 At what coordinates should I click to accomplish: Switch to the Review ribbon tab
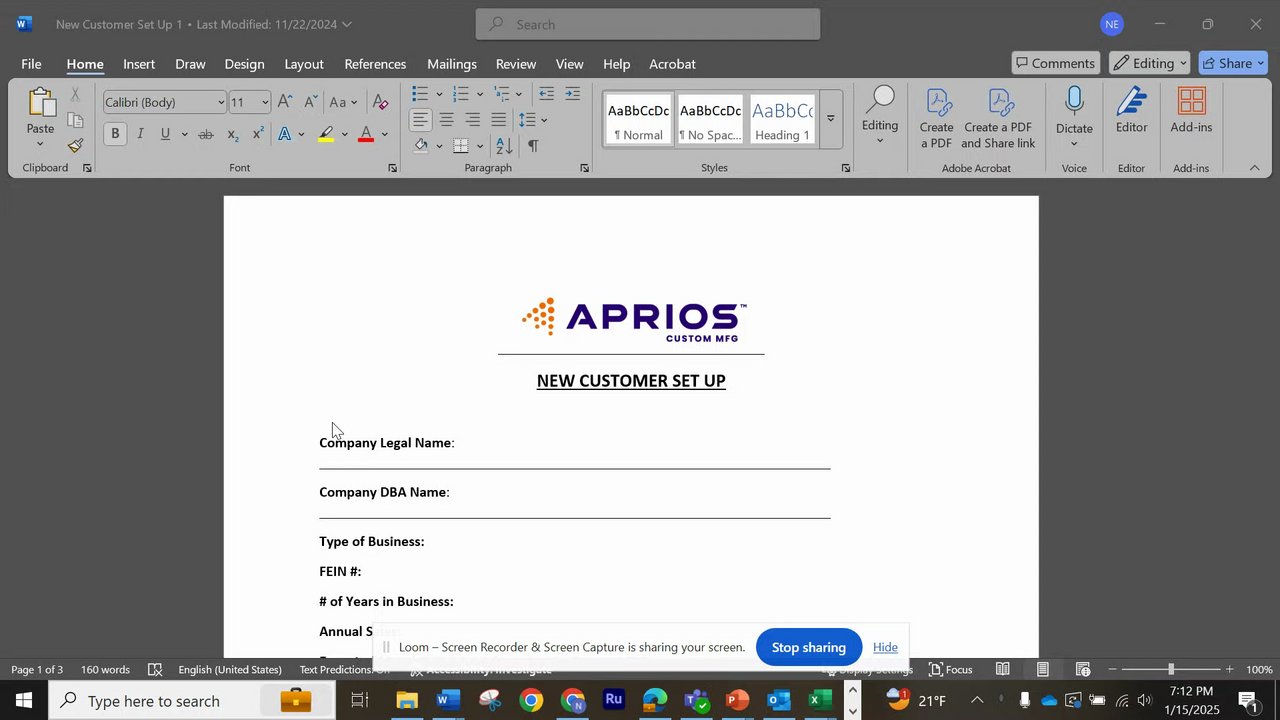click(x=516, y=64)
